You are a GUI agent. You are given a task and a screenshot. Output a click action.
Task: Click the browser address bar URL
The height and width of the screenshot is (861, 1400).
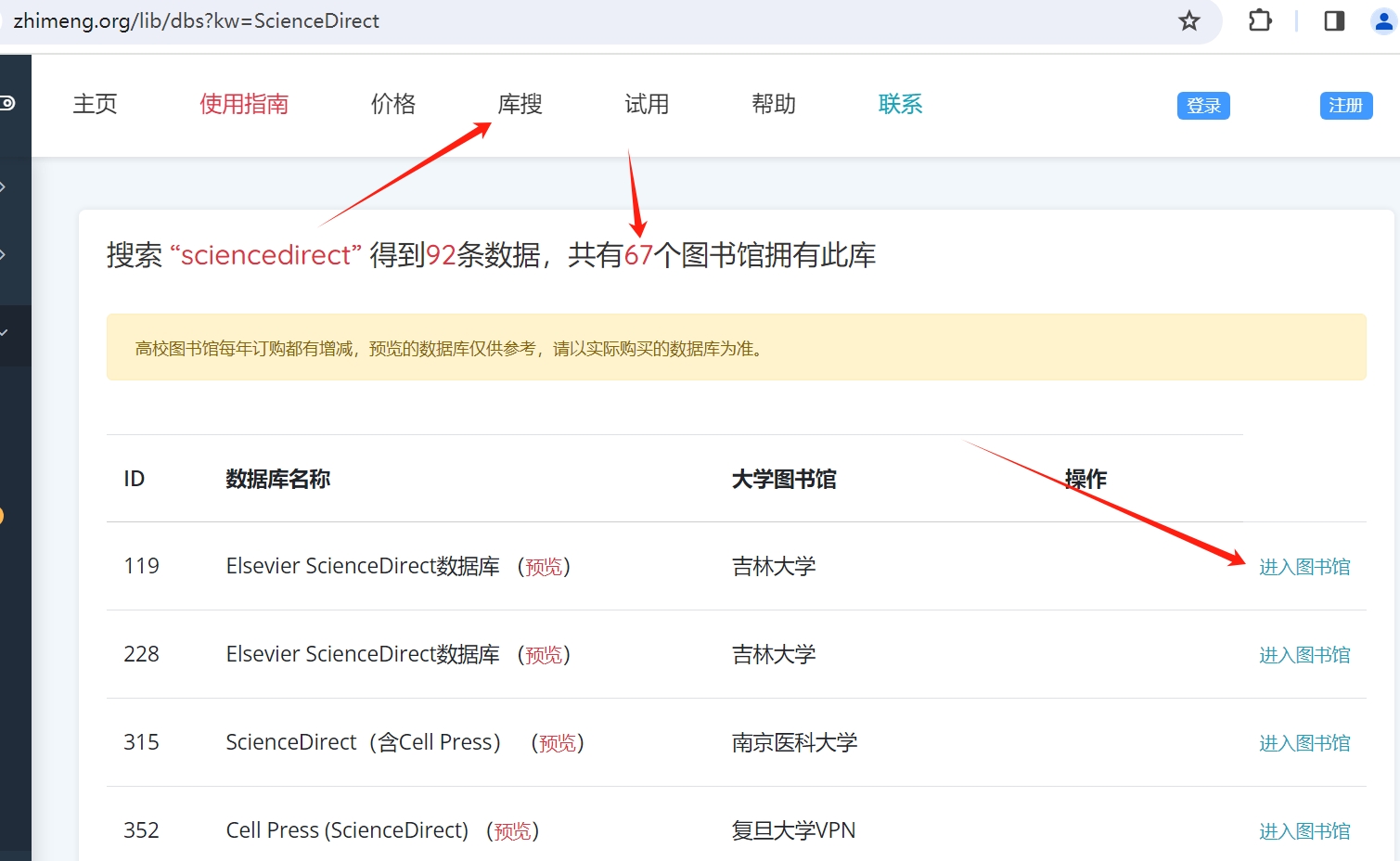pyautogui.click(x=196, y=20)
